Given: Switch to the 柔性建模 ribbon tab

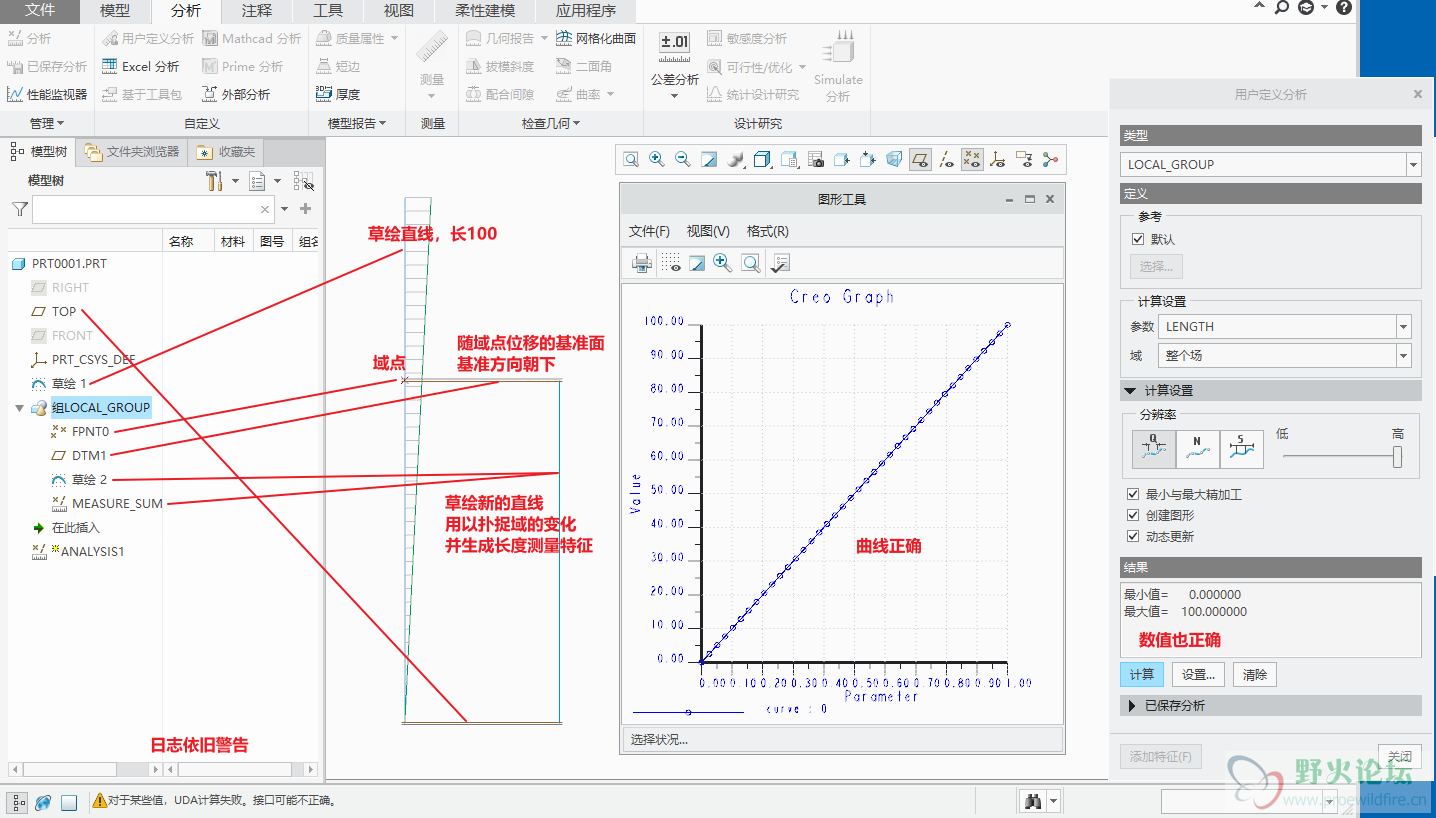Looking at the screenshot, I should (485, 11).
